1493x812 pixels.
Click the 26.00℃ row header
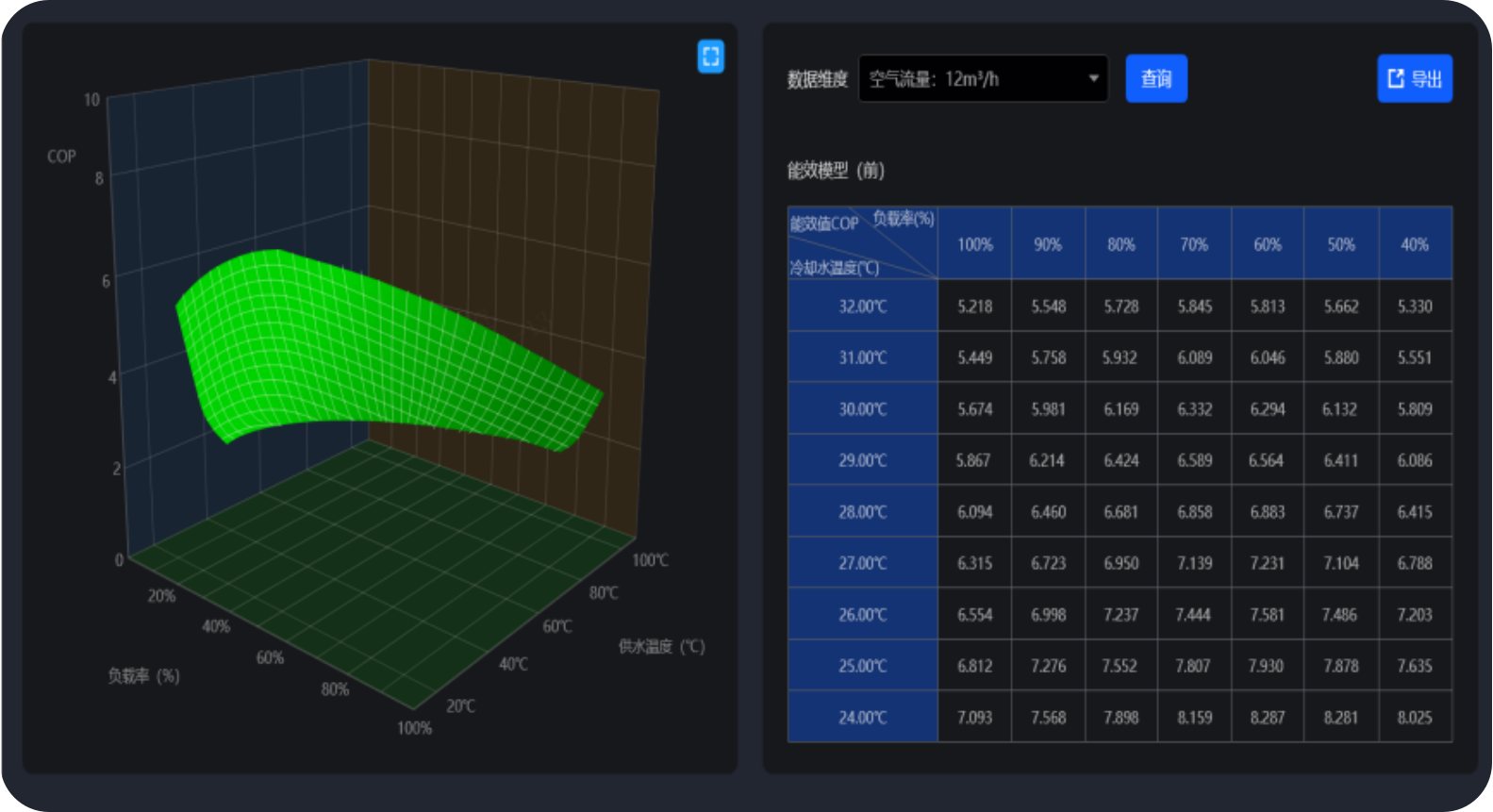863,614
